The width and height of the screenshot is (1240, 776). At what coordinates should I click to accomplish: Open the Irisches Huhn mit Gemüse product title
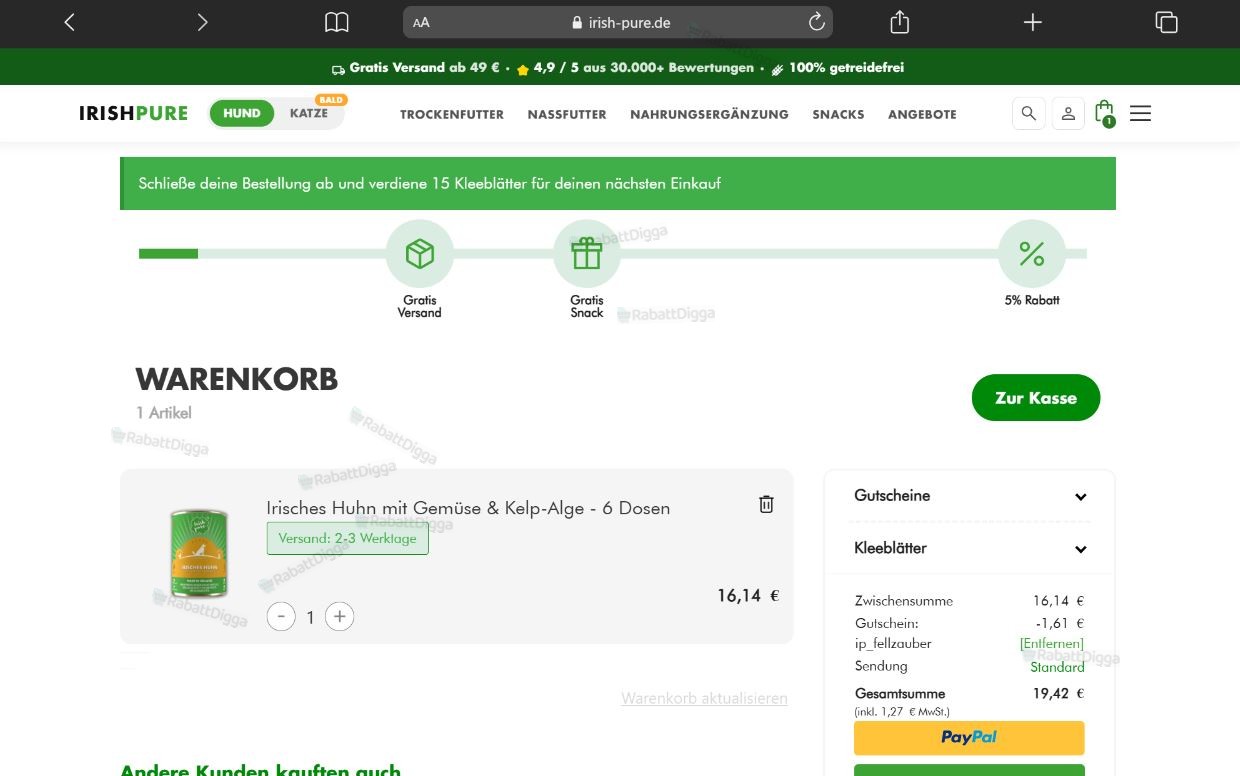point(468,508)
